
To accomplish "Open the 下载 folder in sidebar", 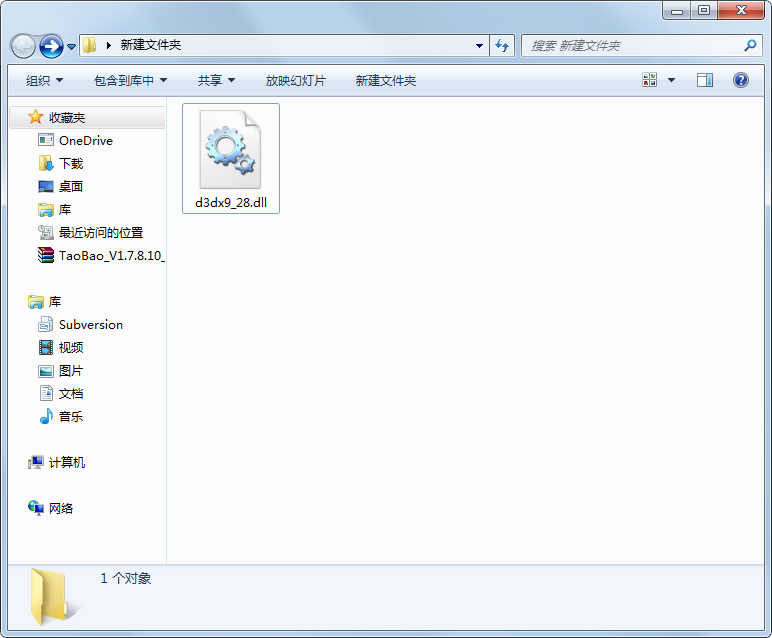I will pos(70,164).
